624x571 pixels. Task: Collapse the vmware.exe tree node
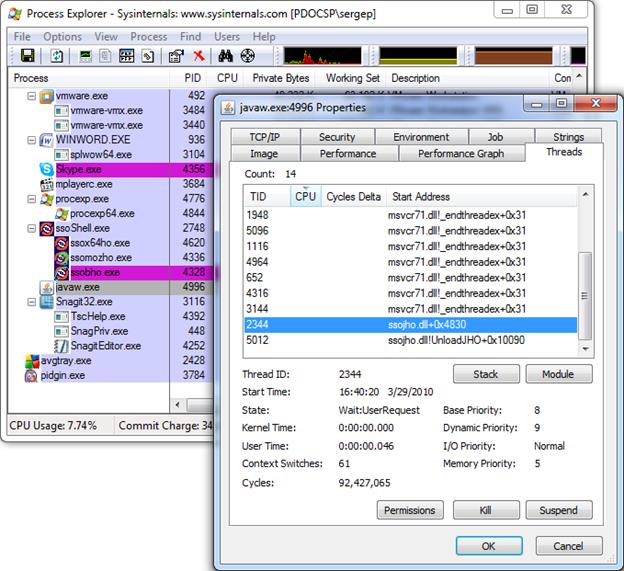[x=31, y=96]
